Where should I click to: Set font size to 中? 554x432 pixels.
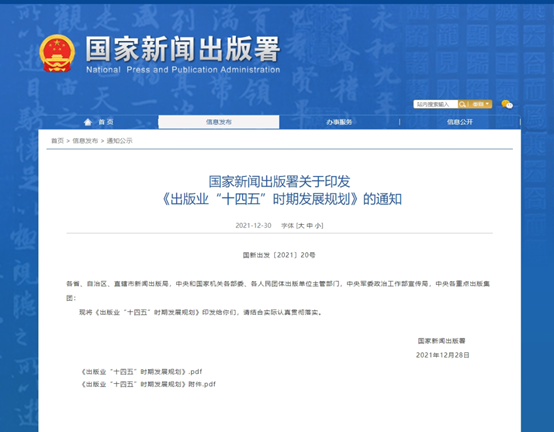[310, 225]
